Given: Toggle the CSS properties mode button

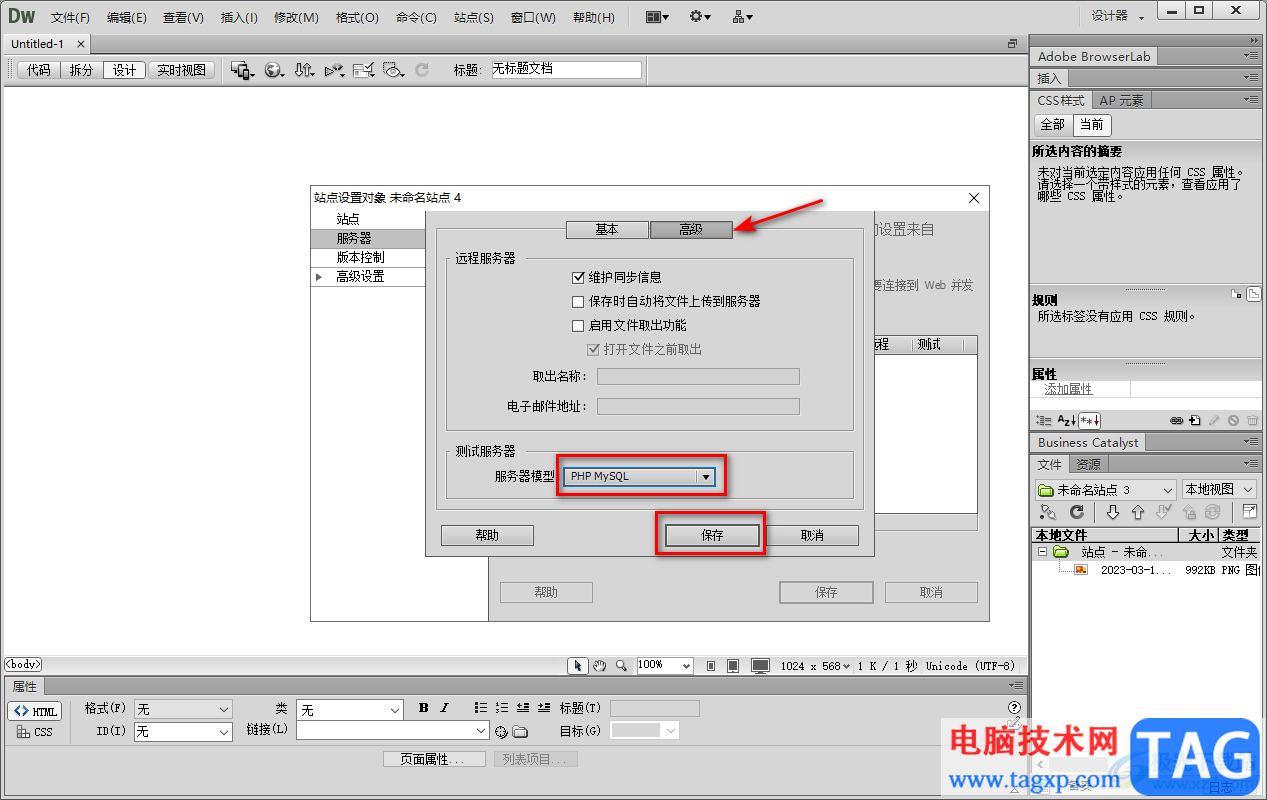Looking at the screenshot, I should 35,732.
